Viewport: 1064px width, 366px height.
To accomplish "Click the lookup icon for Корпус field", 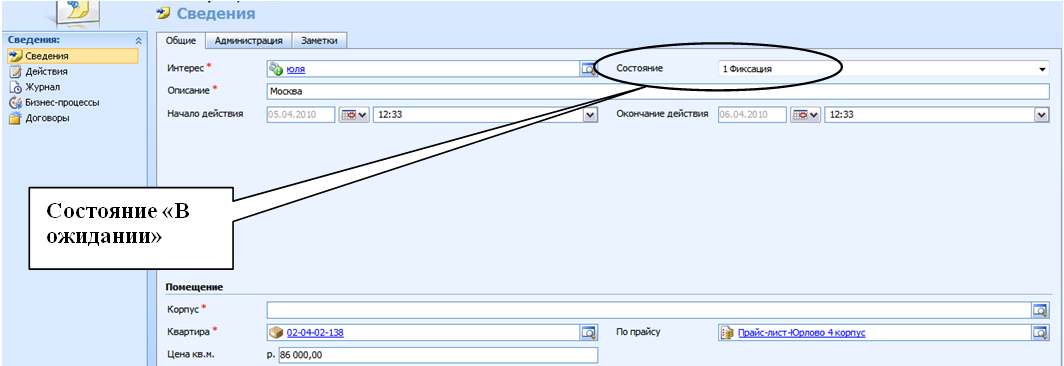I will point(1041,310).
